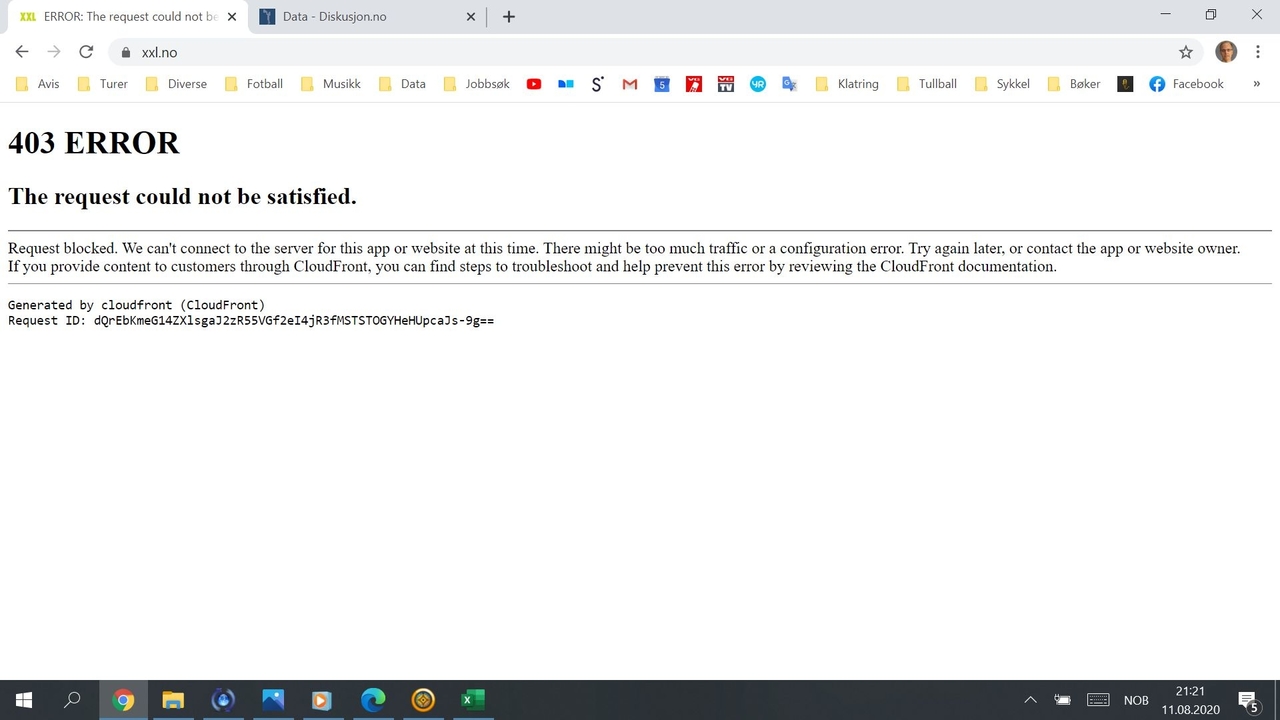Open Windows taskbar search
1280x720 pixels.
72,700
